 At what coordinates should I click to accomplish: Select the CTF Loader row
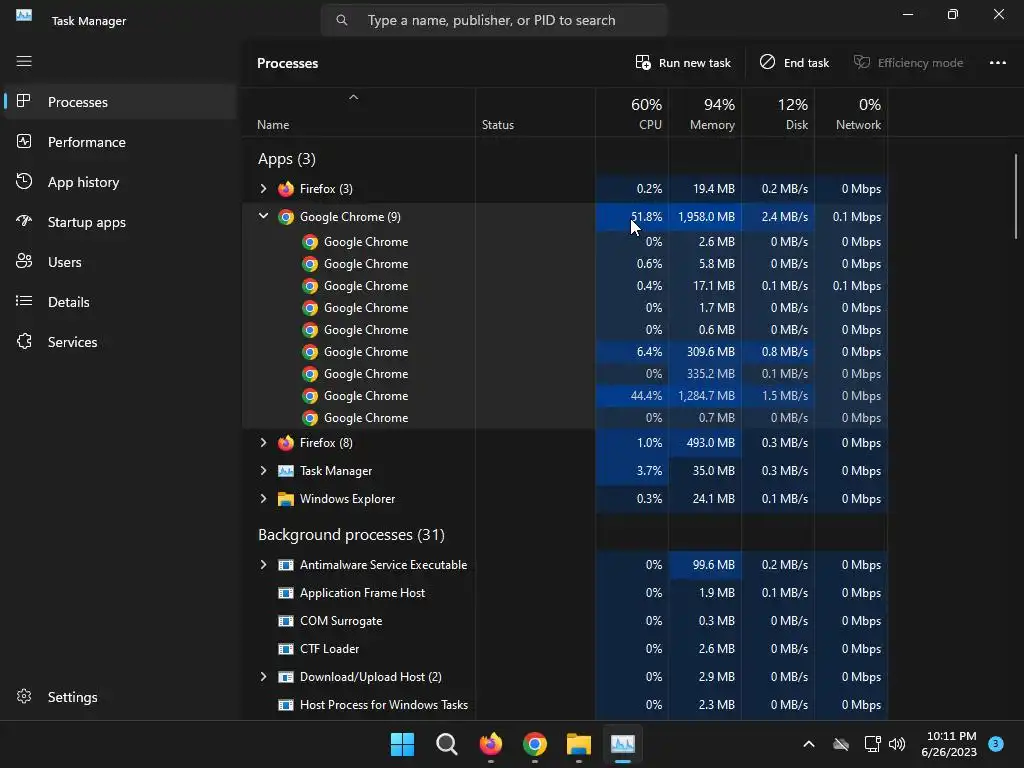[565, 649]
